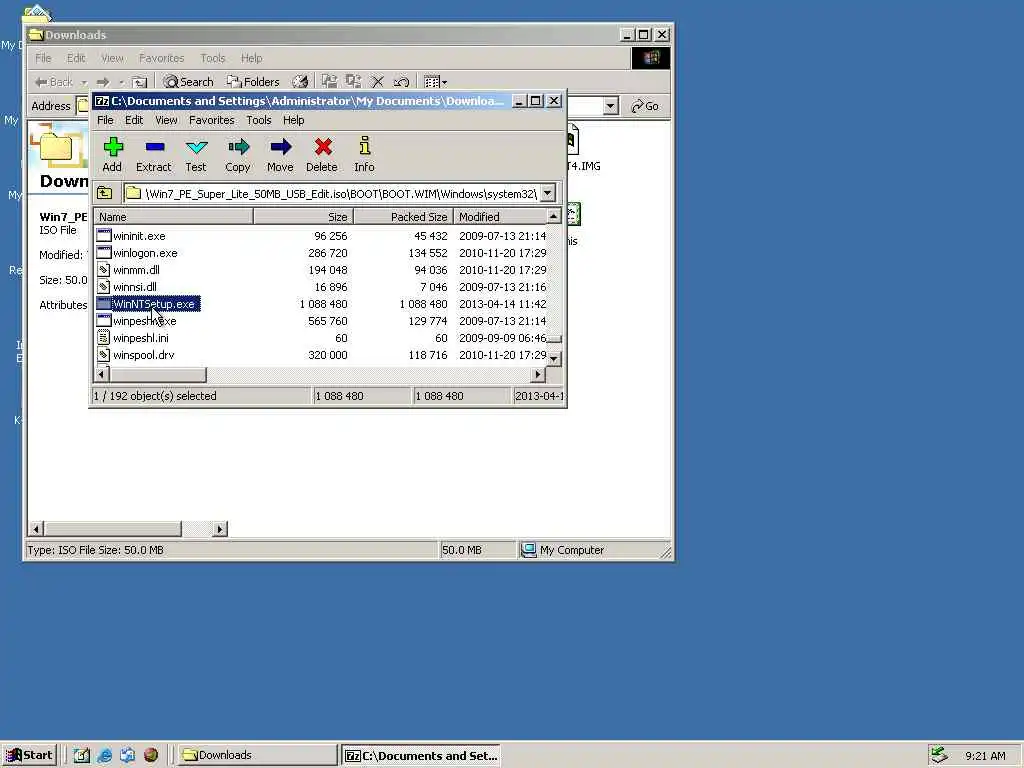The image size is (1024, 768).
Task: Click Downloads window horizontal scrollbar thumb
Action: [112, 528]
